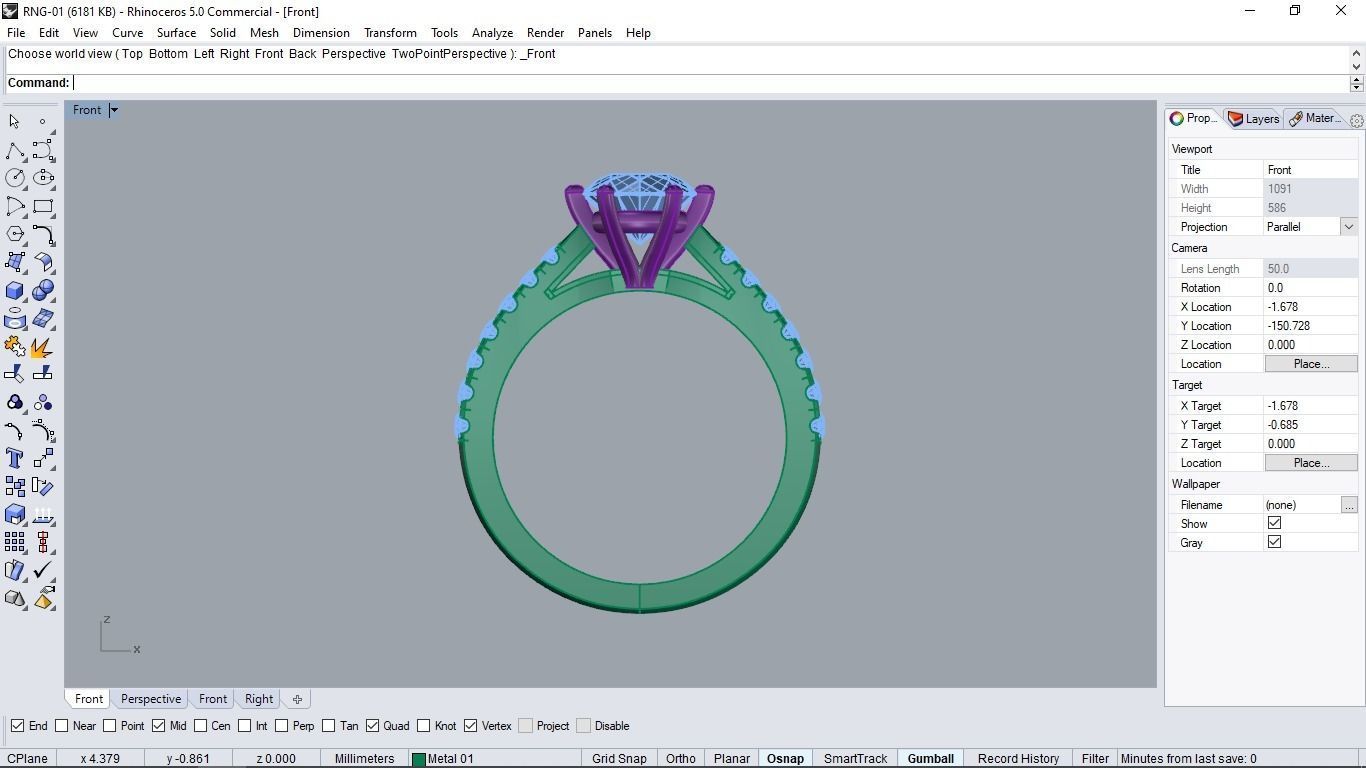The image size is (1366, 768).
Task: Select the Arc tool
Action: point(14,206)
